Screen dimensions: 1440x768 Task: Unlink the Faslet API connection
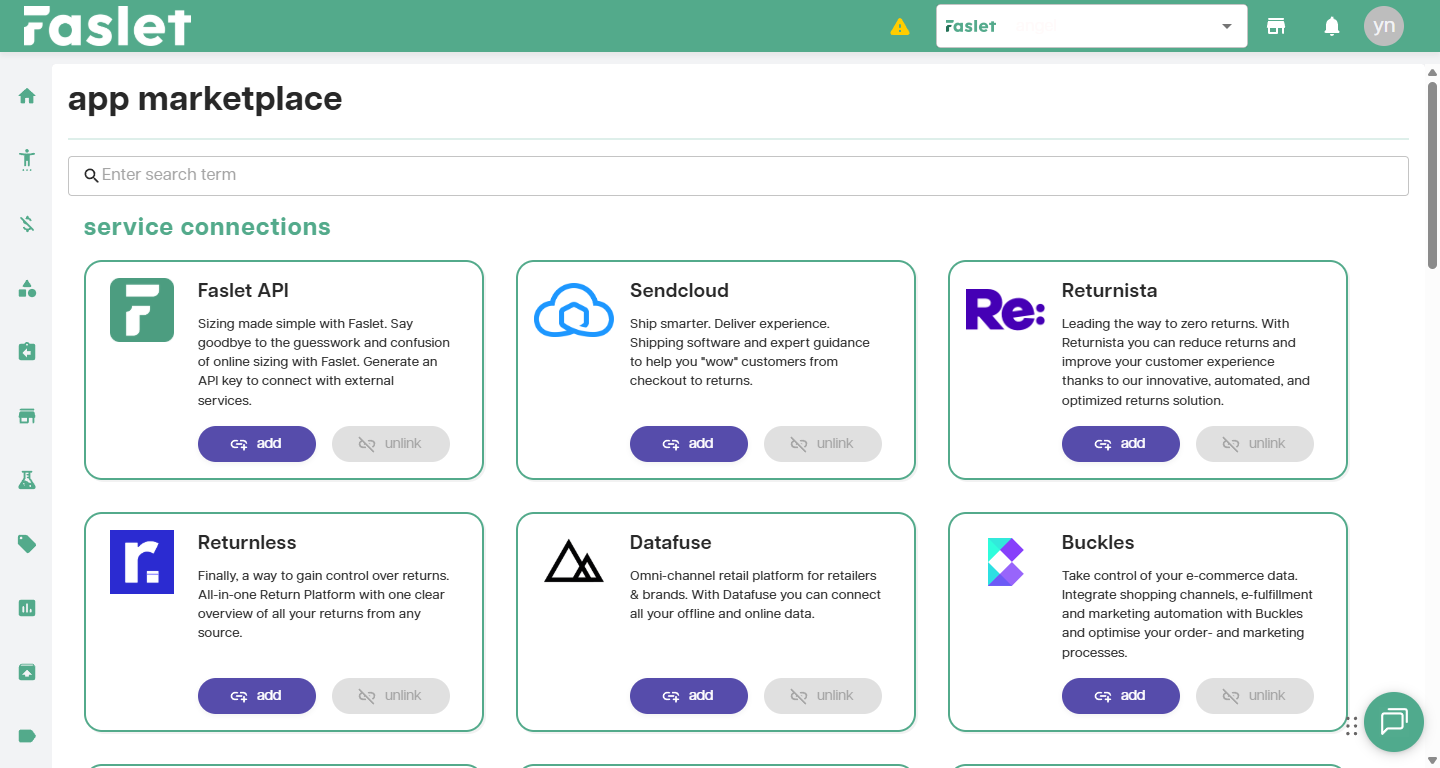391,444
